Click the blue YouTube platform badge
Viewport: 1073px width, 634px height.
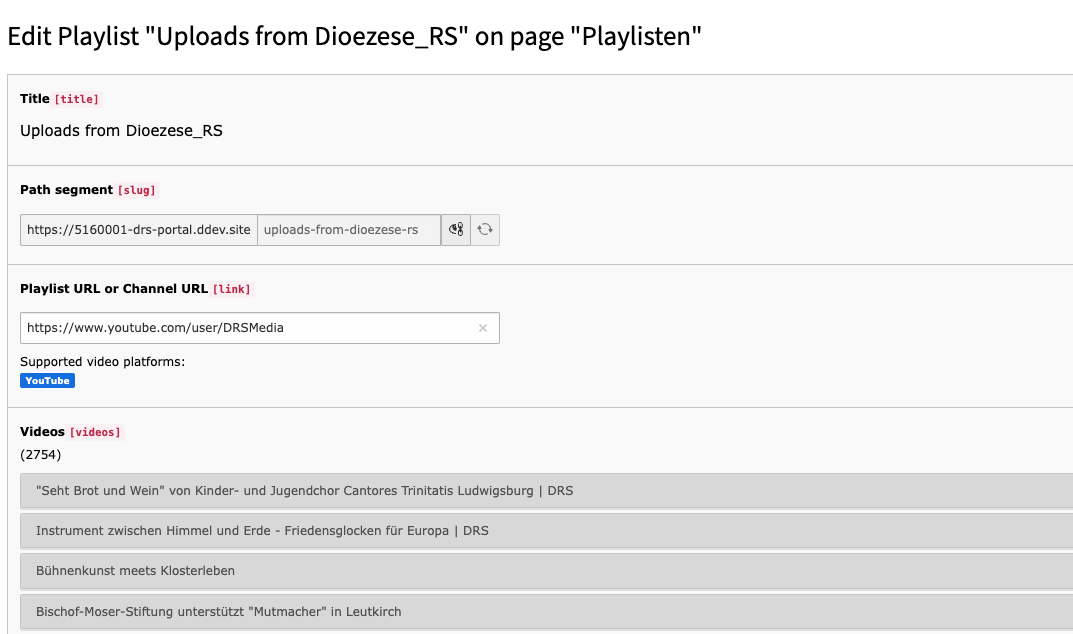[47, 380]
